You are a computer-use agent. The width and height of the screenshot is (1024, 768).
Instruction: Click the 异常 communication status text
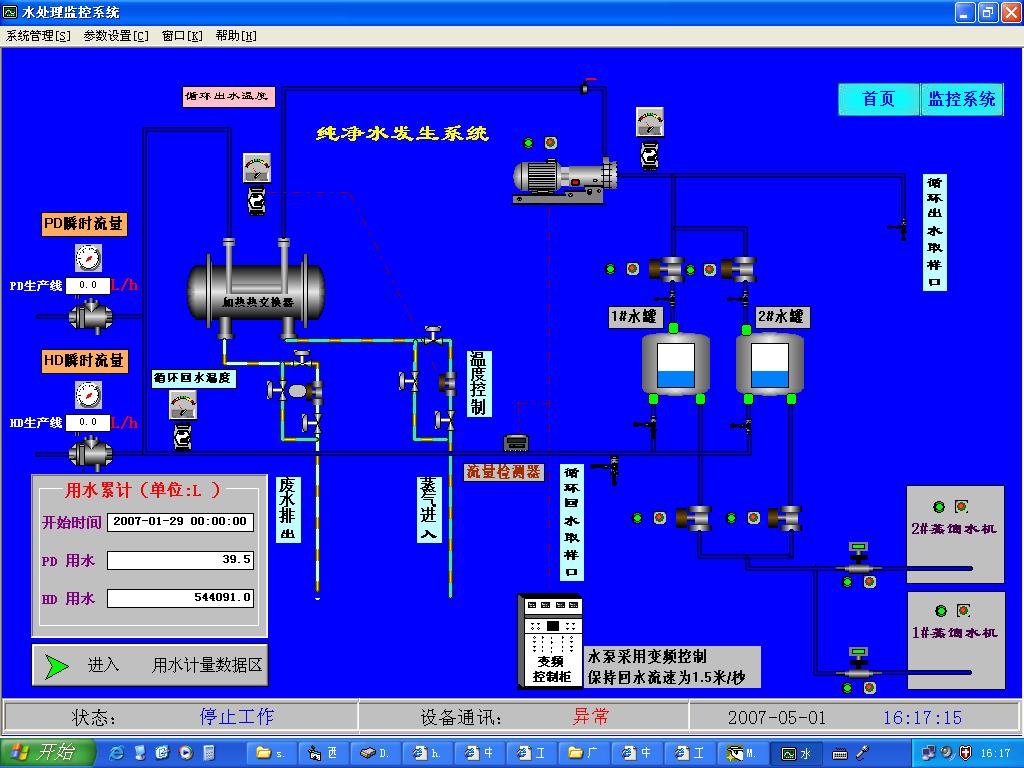coord(590,717)
